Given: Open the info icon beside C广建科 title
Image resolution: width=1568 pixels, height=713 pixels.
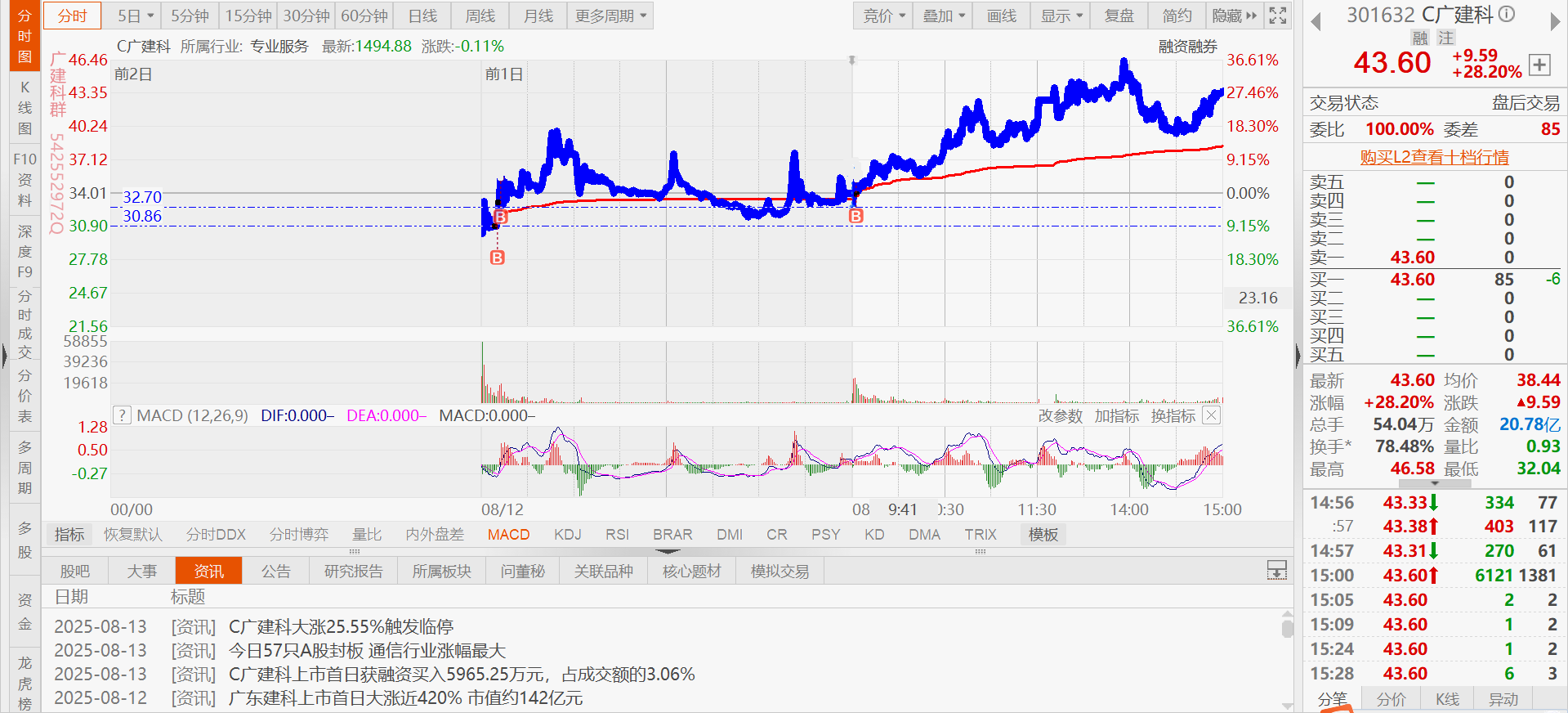Looking at the screenshot, I should pos(1508,14).
